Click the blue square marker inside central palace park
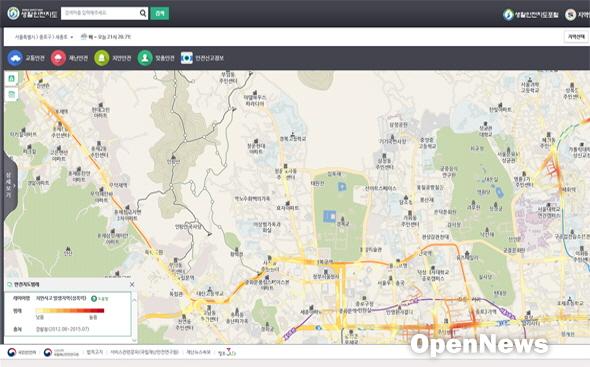 (329, 216)
